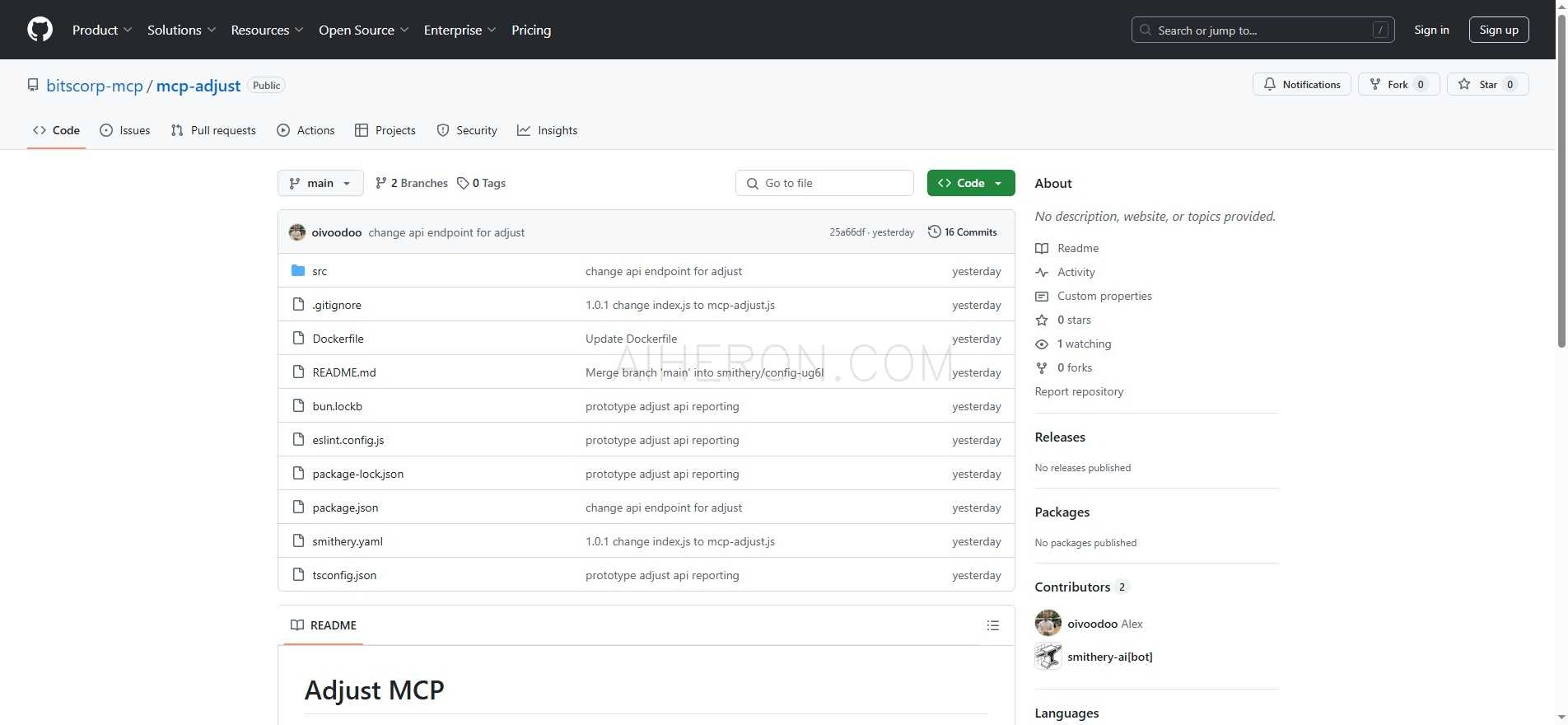Click the Activity pulse icon
The width and height of the screenshot is (1568, 725).
click(1042, 272)
